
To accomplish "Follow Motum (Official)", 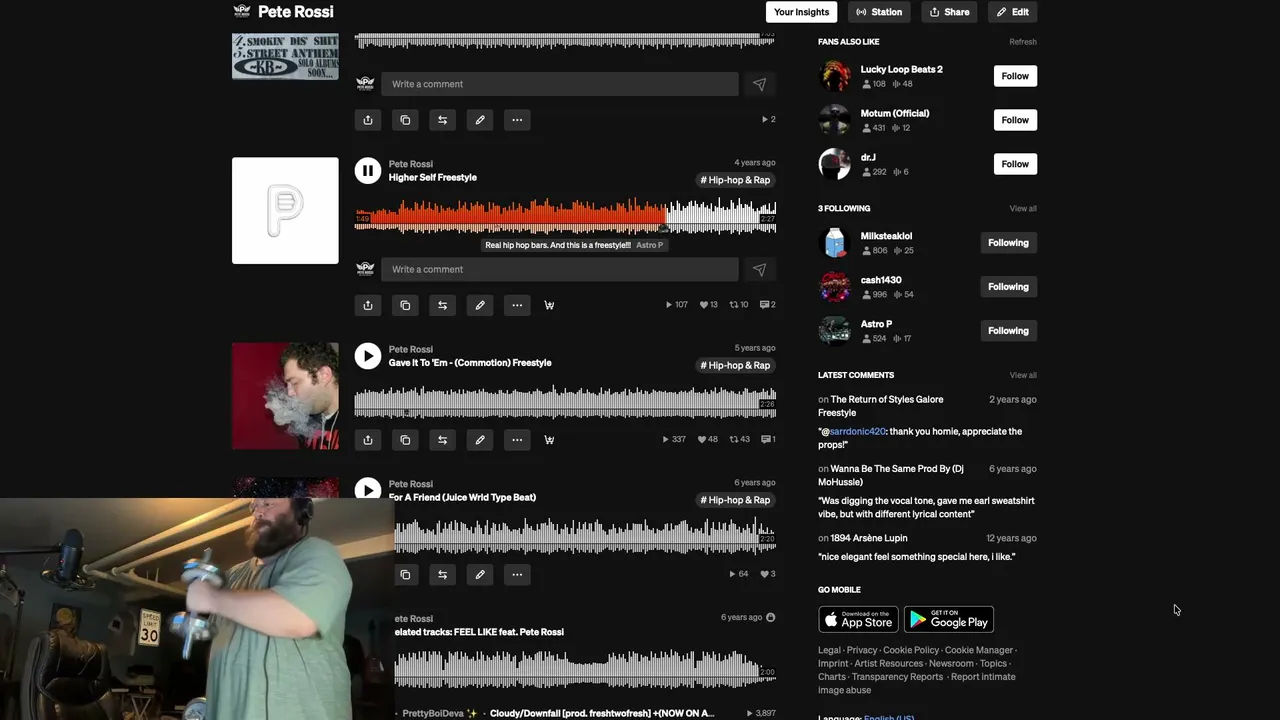I will 1015,120.
